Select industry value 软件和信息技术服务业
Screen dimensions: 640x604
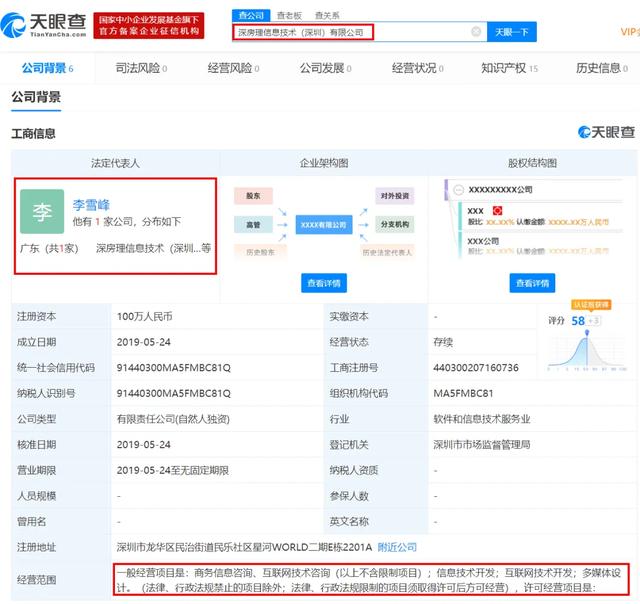click(482, 419)
